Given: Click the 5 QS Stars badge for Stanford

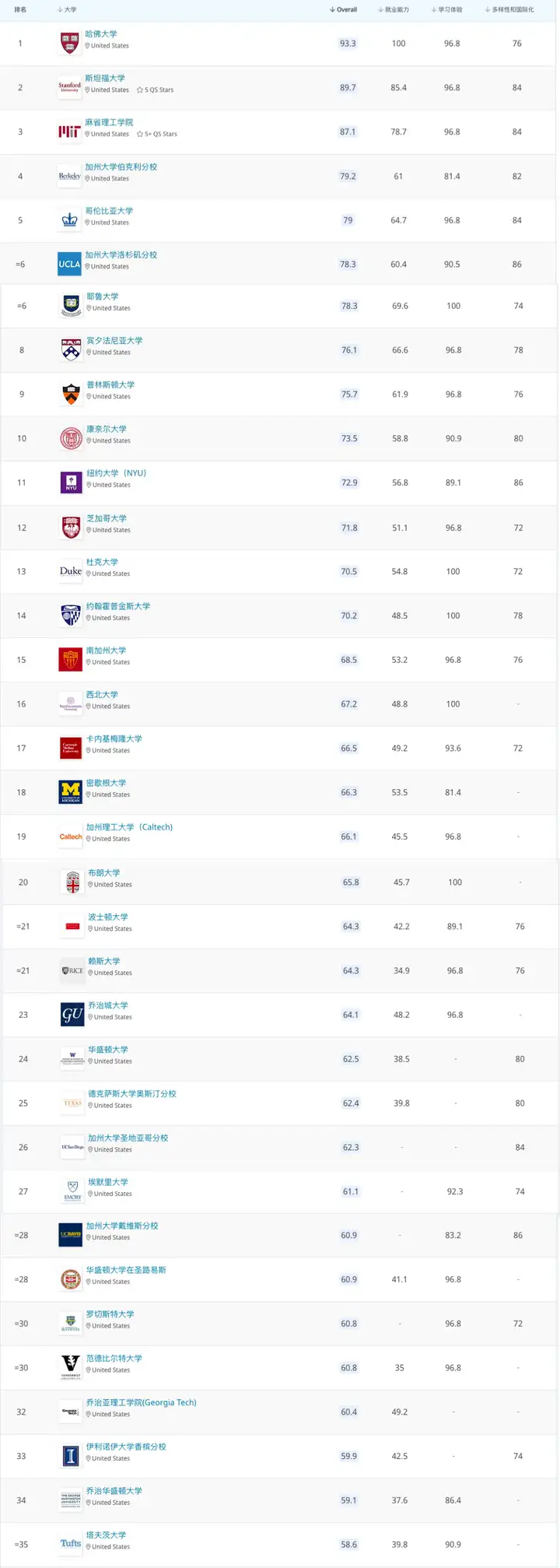Looking at the screenshot, I should pyautogui.click(x=156, y=90).
